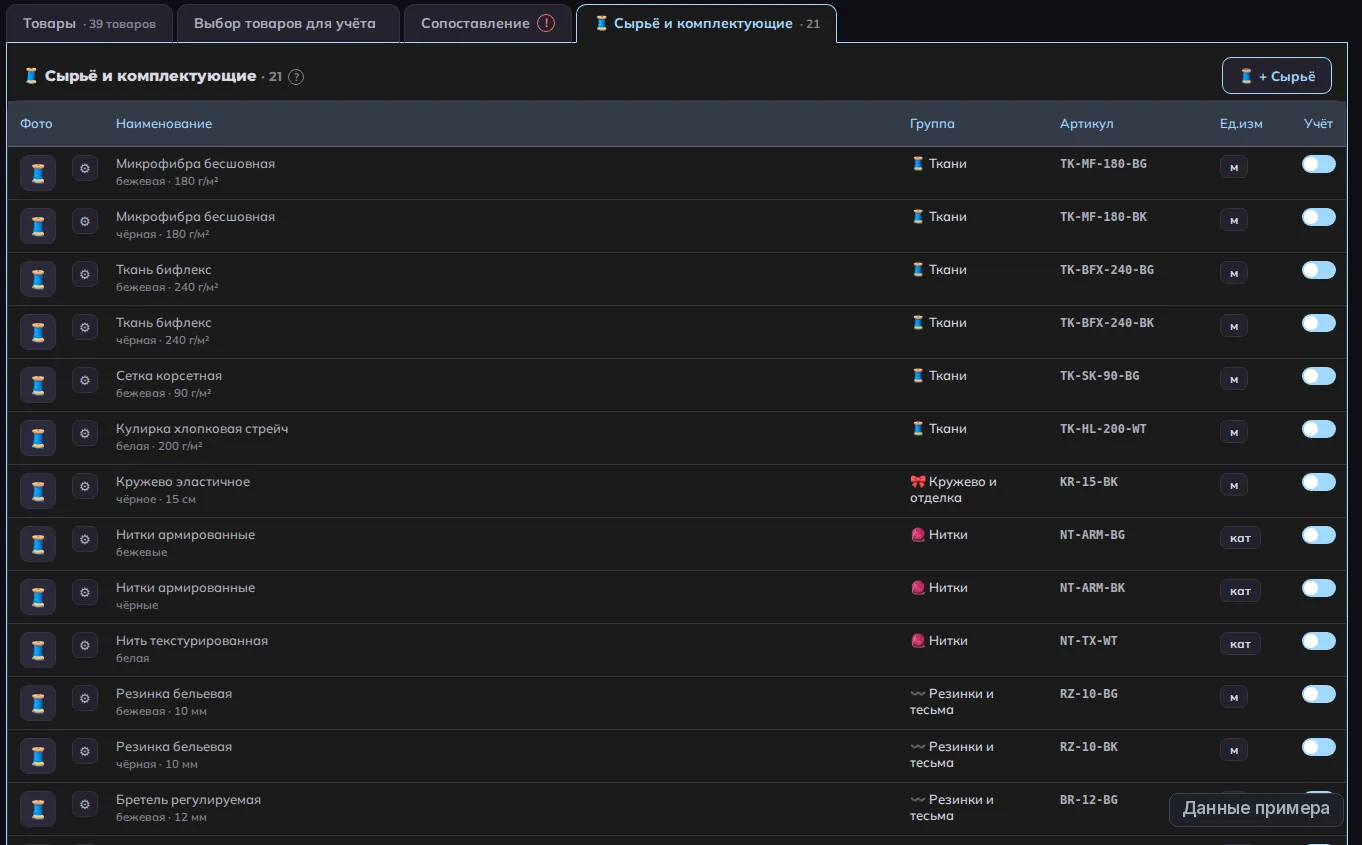Open gear settings for article TK-MF-180-BK
This screenshot has width=1362, height=845.
click(x=85, y=221)
